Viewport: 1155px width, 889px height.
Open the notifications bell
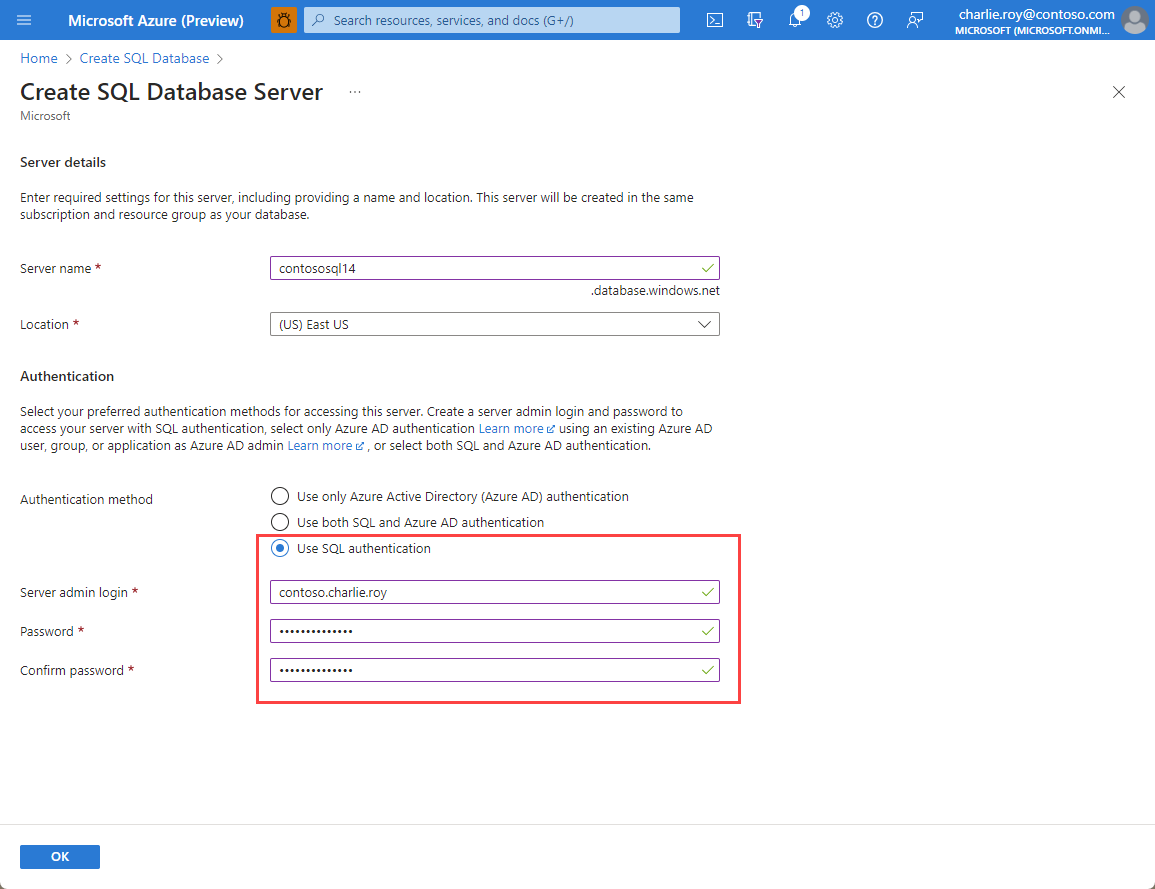(796, 20)
